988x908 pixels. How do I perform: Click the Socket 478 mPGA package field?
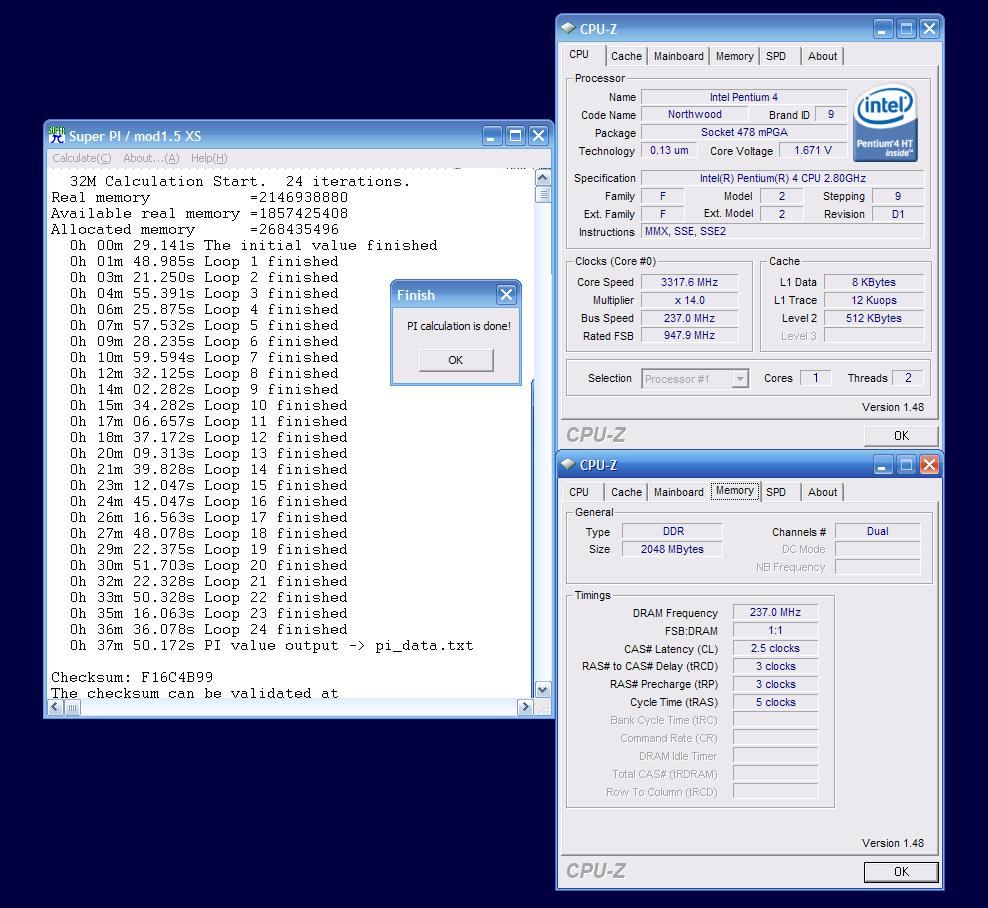click(744, 132)
